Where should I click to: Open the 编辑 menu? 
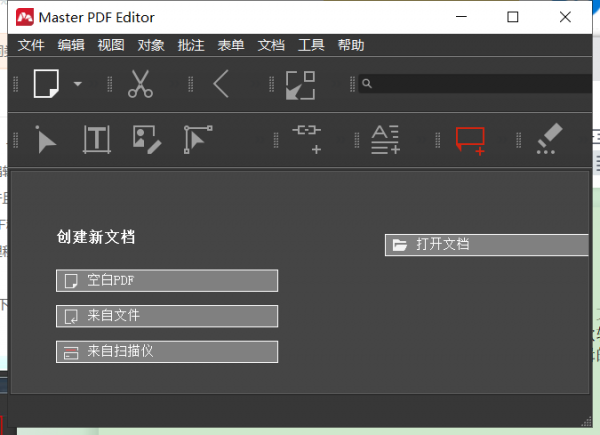pos(71,45)
